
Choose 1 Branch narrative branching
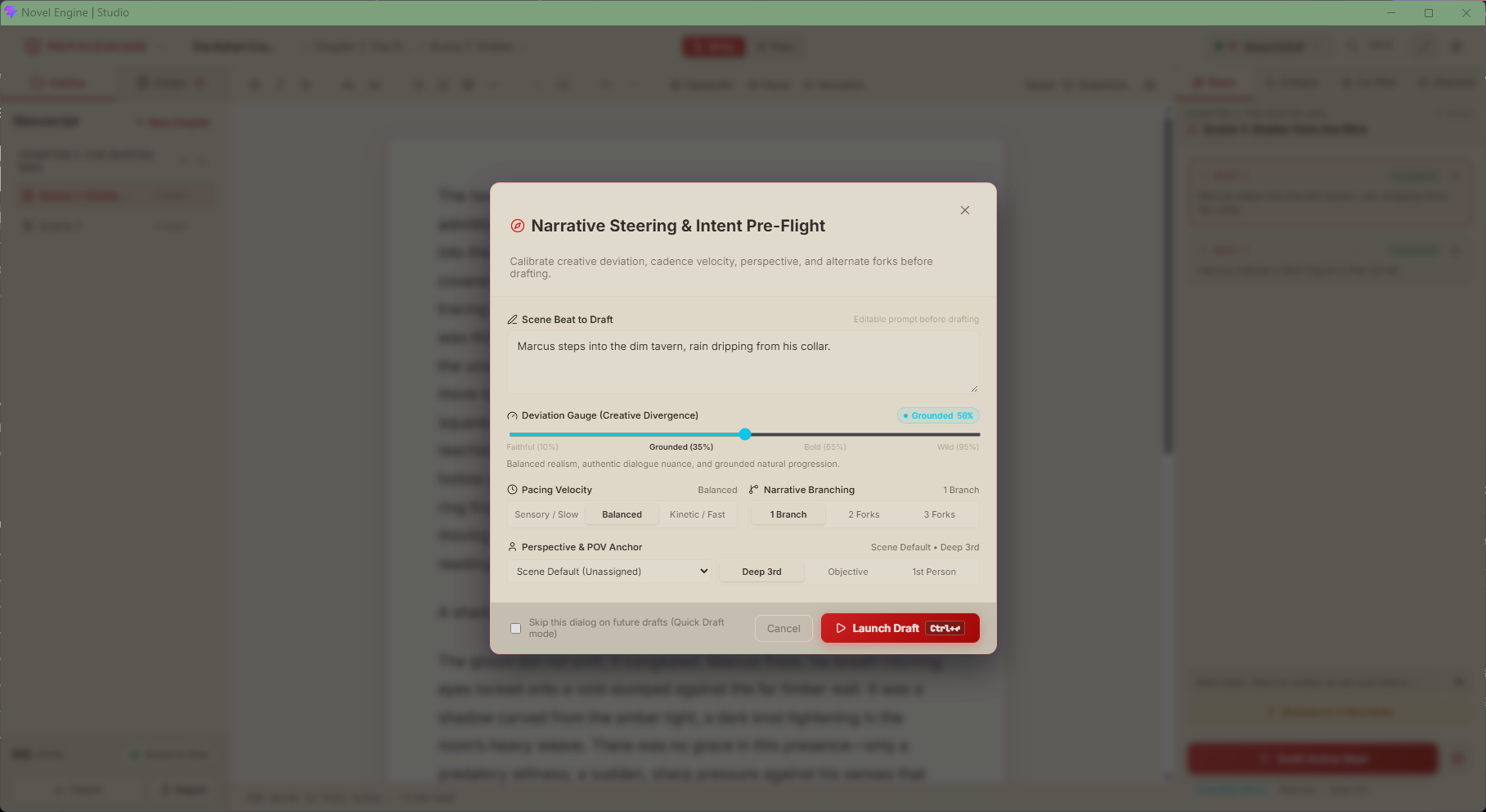788,514
